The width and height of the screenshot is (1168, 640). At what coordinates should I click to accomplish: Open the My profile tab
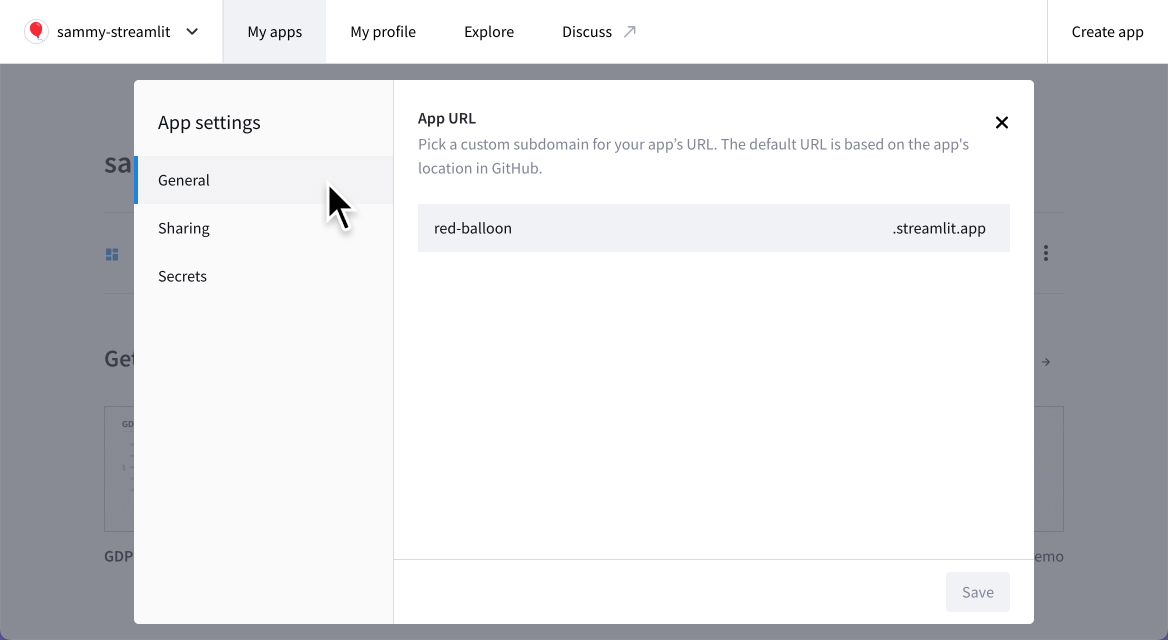[x=383, y=31]
